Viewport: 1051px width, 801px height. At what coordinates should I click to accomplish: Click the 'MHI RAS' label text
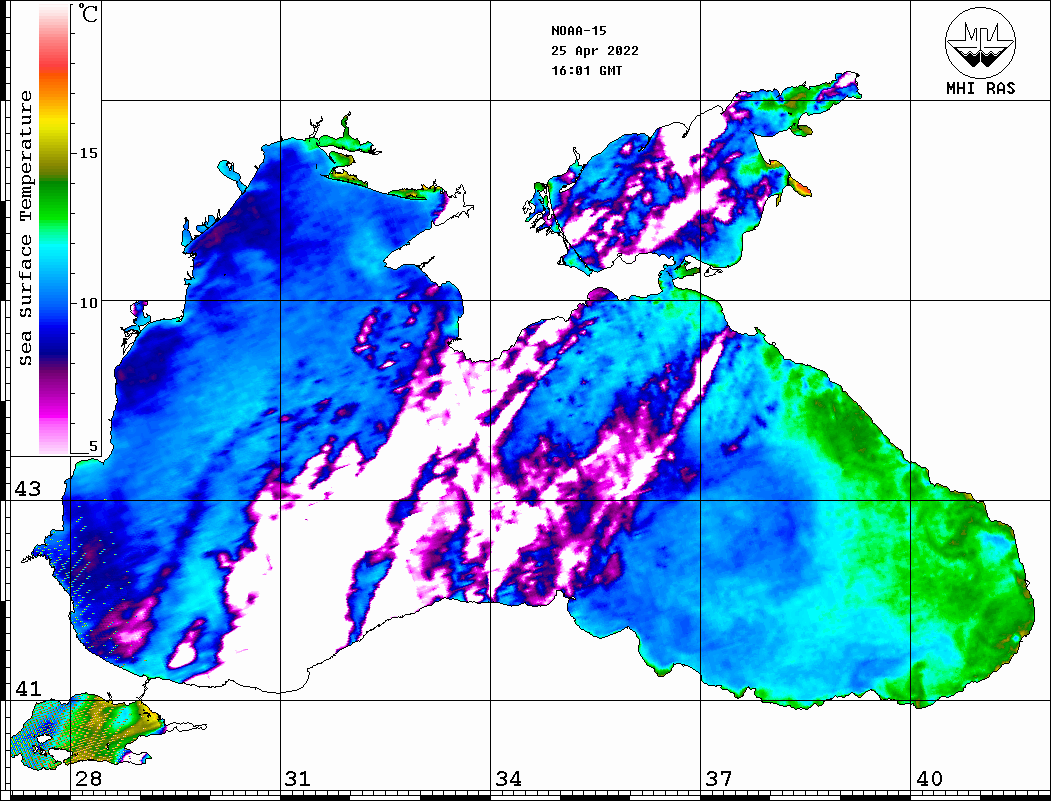pyautogui.click(x=980, y=88)
